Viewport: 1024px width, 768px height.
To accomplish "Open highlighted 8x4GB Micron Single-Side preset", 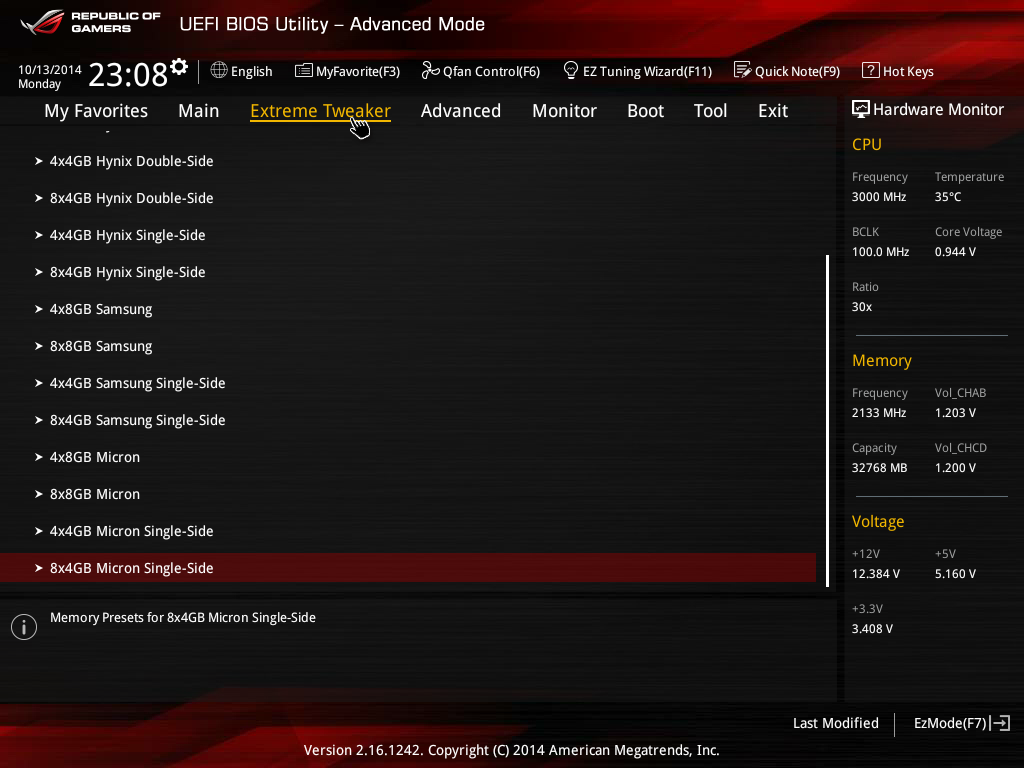I will point(408,568).
